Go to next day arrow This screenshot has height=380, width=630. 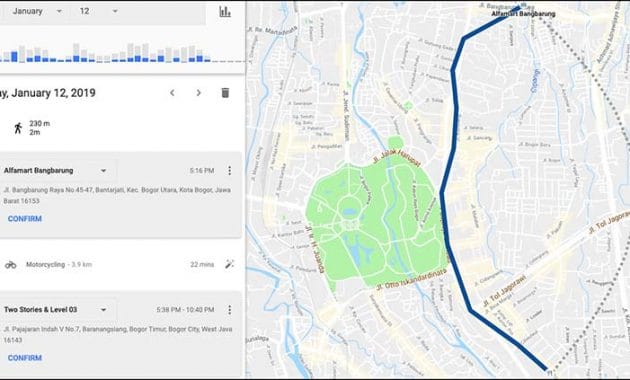pyautogui.click(x=198, y=93)
